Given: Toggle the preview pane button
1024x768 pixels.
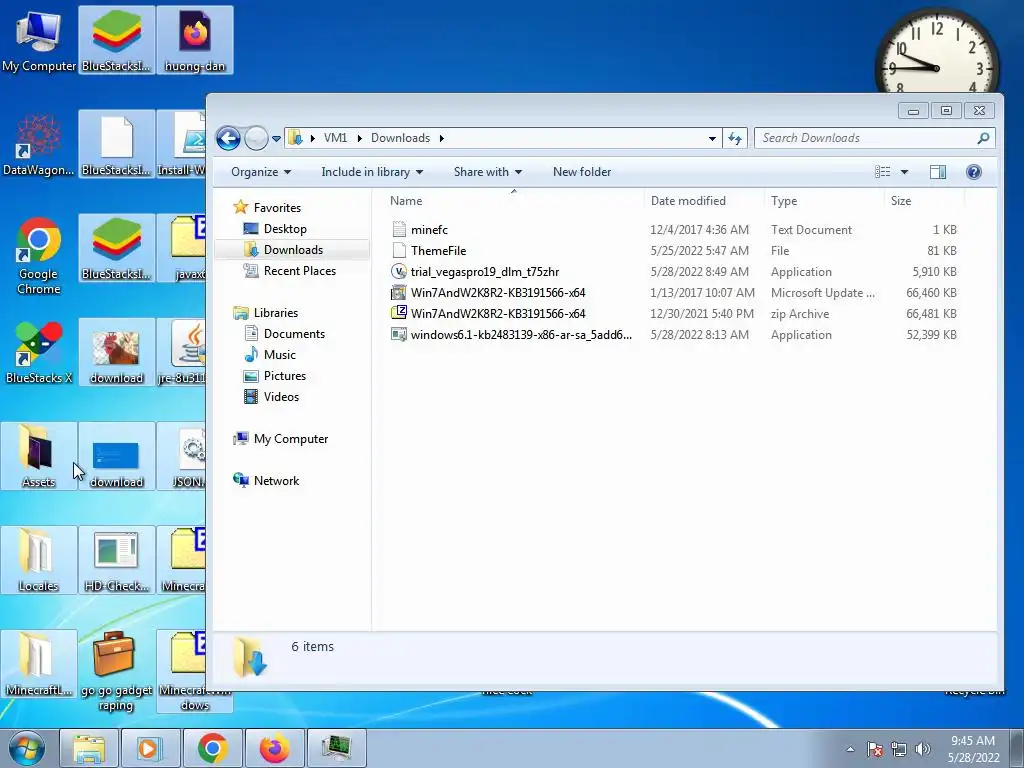Looking at the screenshot, I should click(x=938, y=172).
